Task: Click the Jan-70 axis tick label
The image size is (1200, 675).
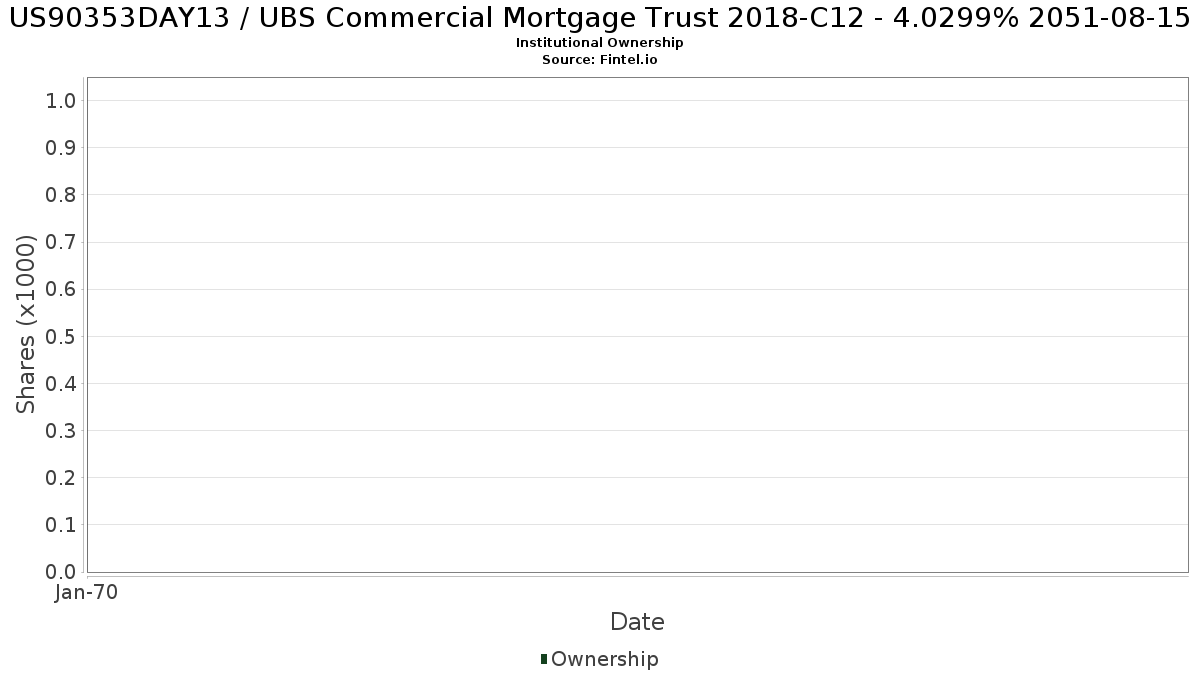Action: tap(87, 593)
